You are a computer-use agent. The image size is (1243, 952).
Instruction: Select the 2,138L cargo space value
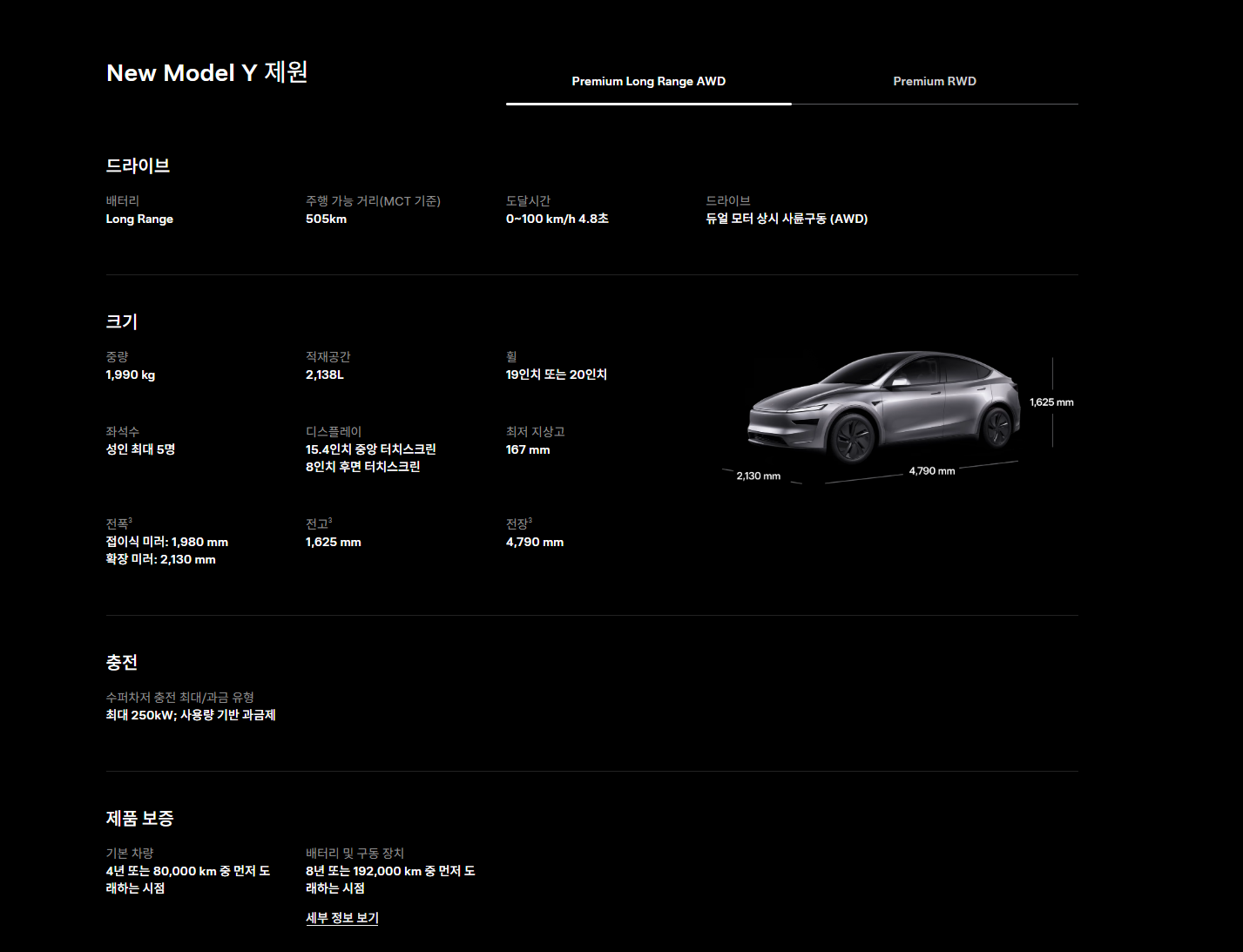[325, 375]
